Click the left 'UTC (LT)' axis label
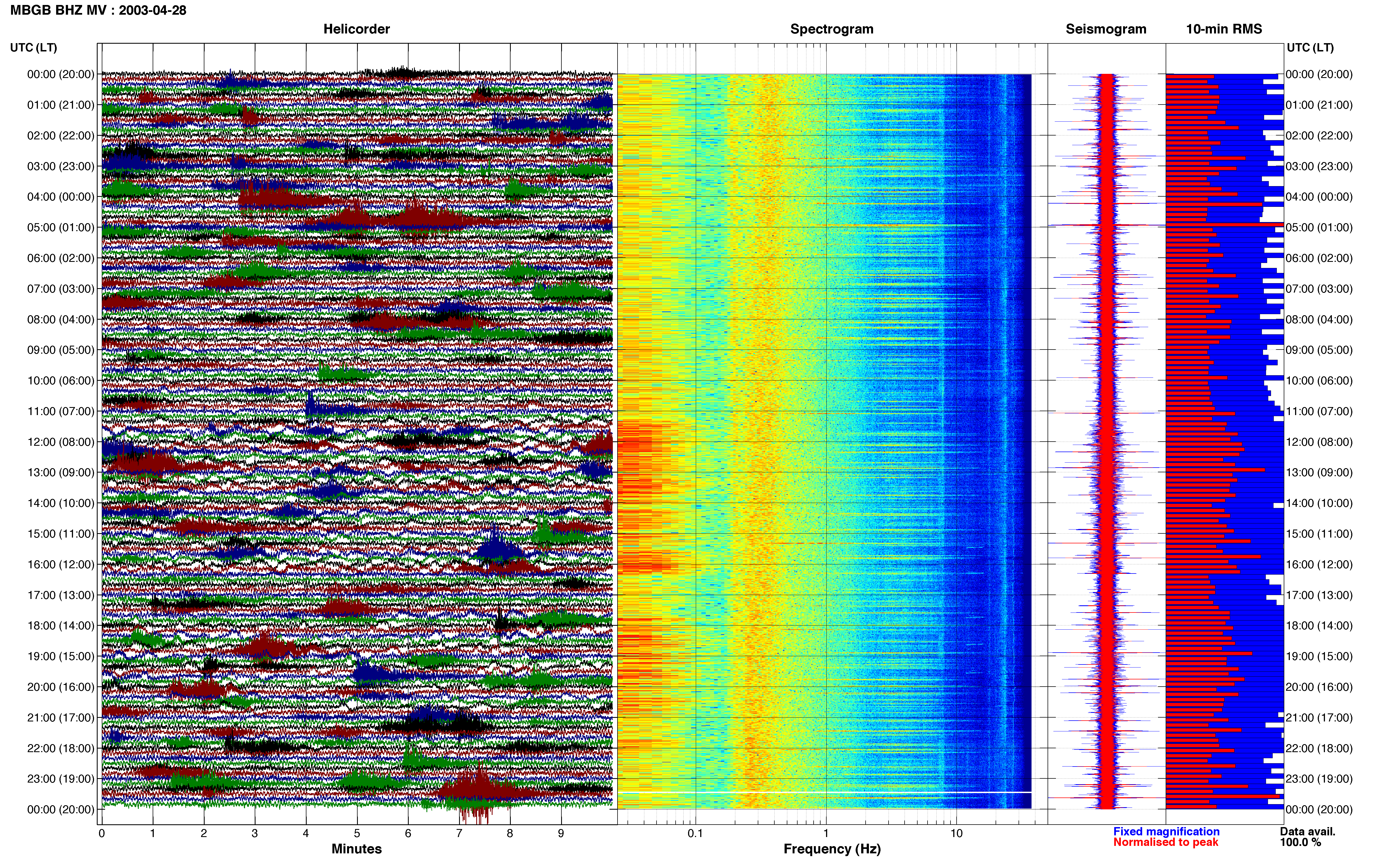 [34, 48]
